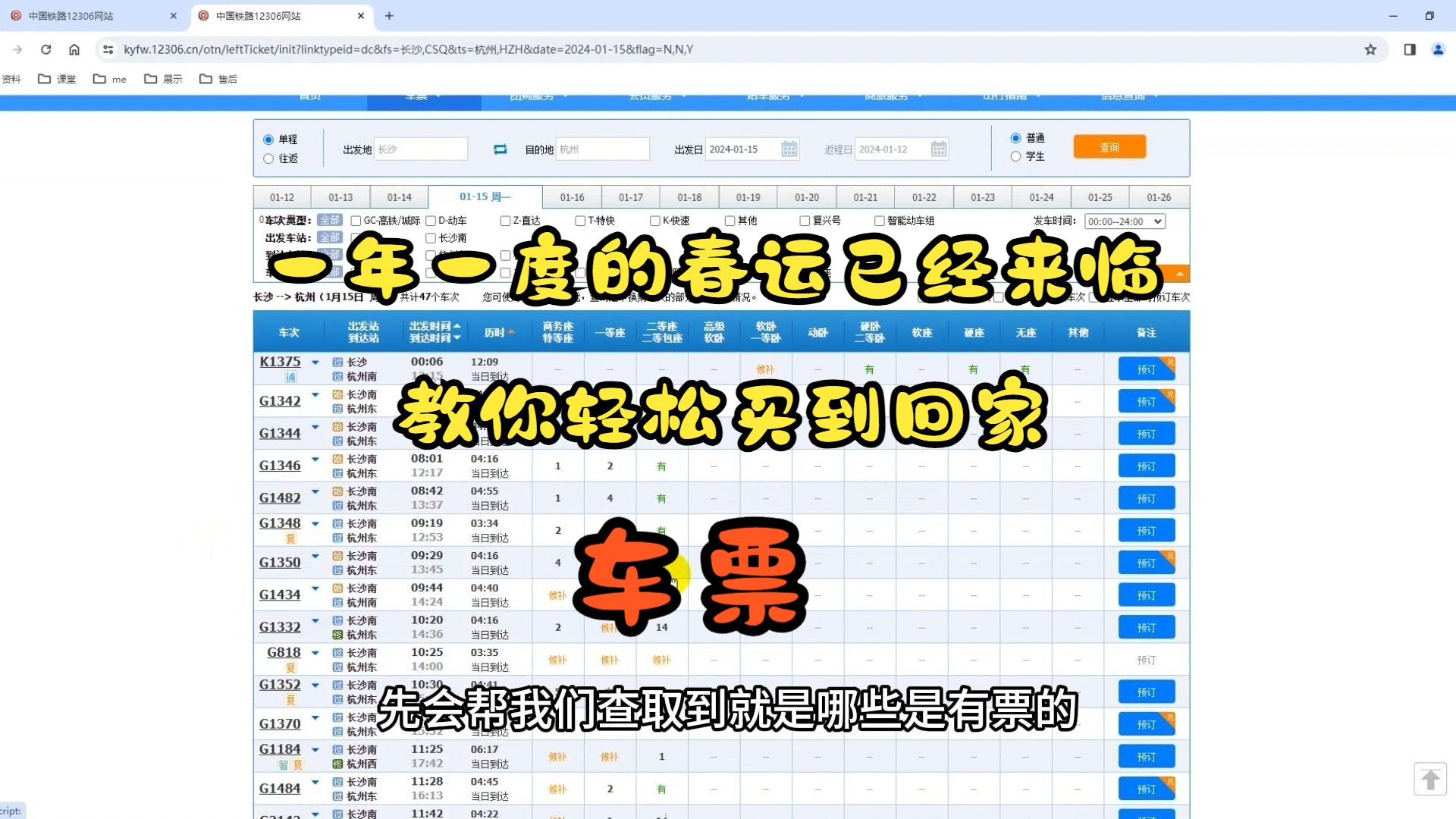Check the GC-高铁/城际 train type filter
The image size is (1456, 819).
point(356,221)
